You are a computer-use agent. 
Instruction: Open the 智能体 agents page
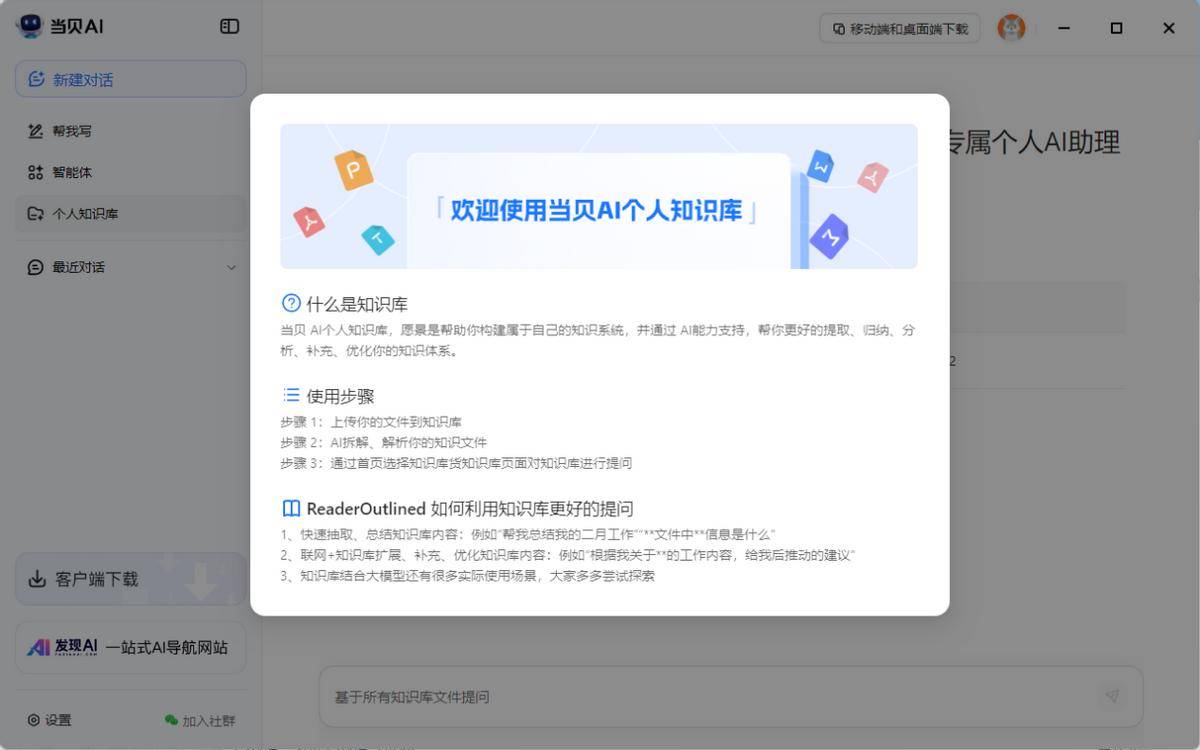click(x=72, y=172)
